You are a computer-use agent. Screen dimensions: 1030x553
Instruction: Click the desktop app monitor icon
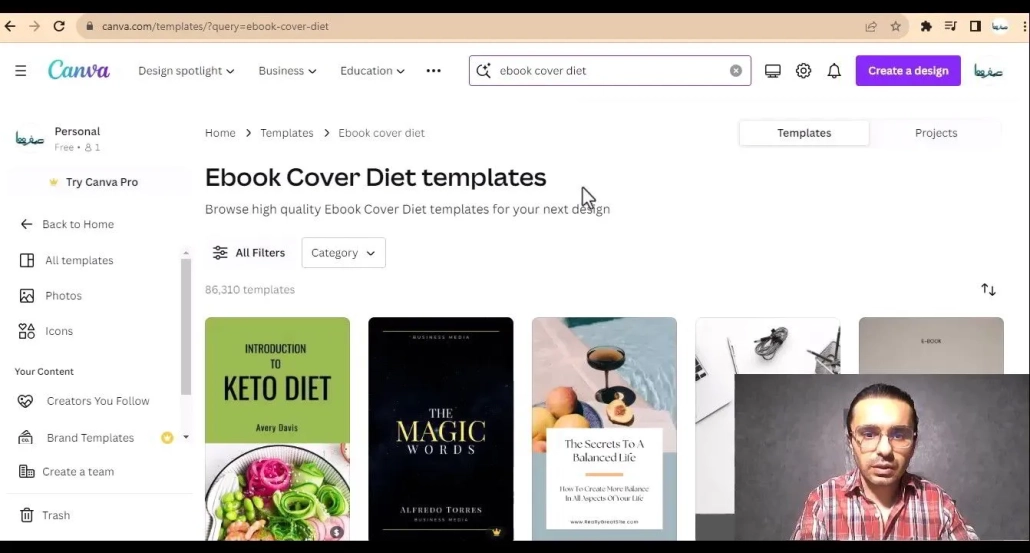tap(772, 71)
